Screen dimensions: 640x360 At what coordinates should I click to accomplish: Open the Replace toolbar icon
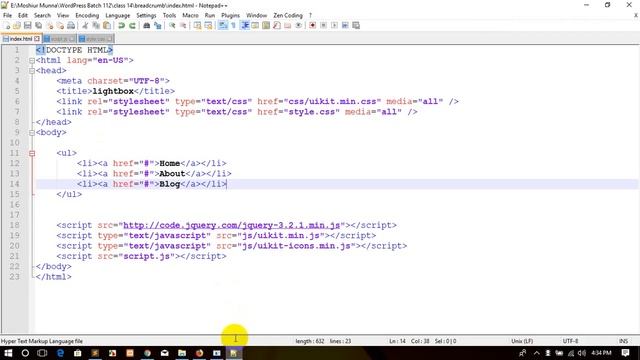pos(158,25)
